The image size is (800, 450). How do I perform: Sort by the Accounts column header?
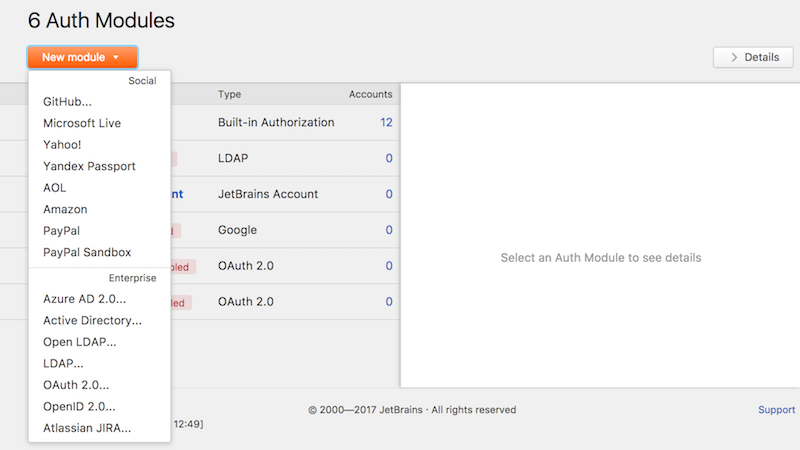tap(370, 94)
